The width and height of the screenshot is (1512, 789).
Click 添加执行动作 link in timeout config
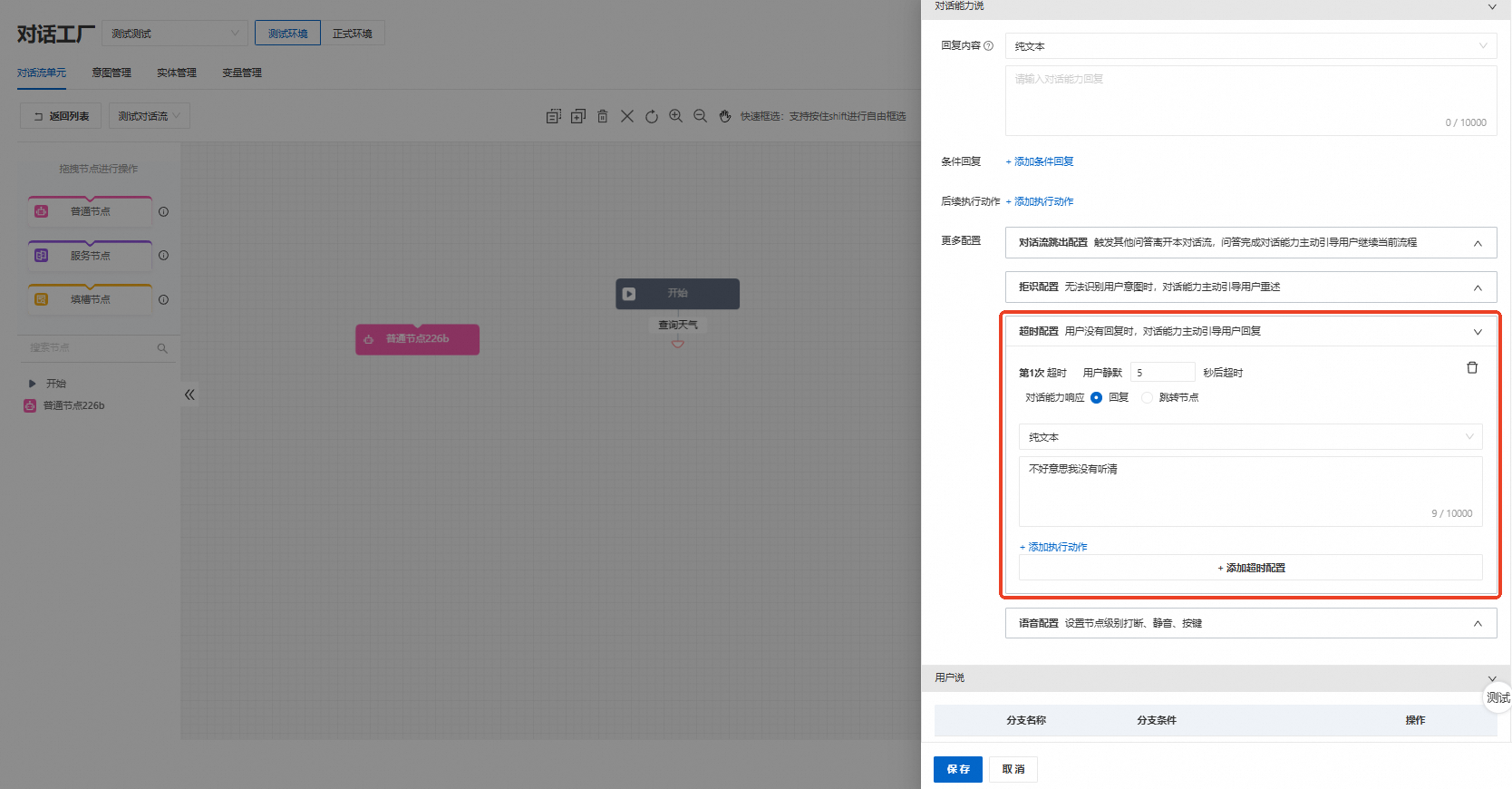(1053, 547)
